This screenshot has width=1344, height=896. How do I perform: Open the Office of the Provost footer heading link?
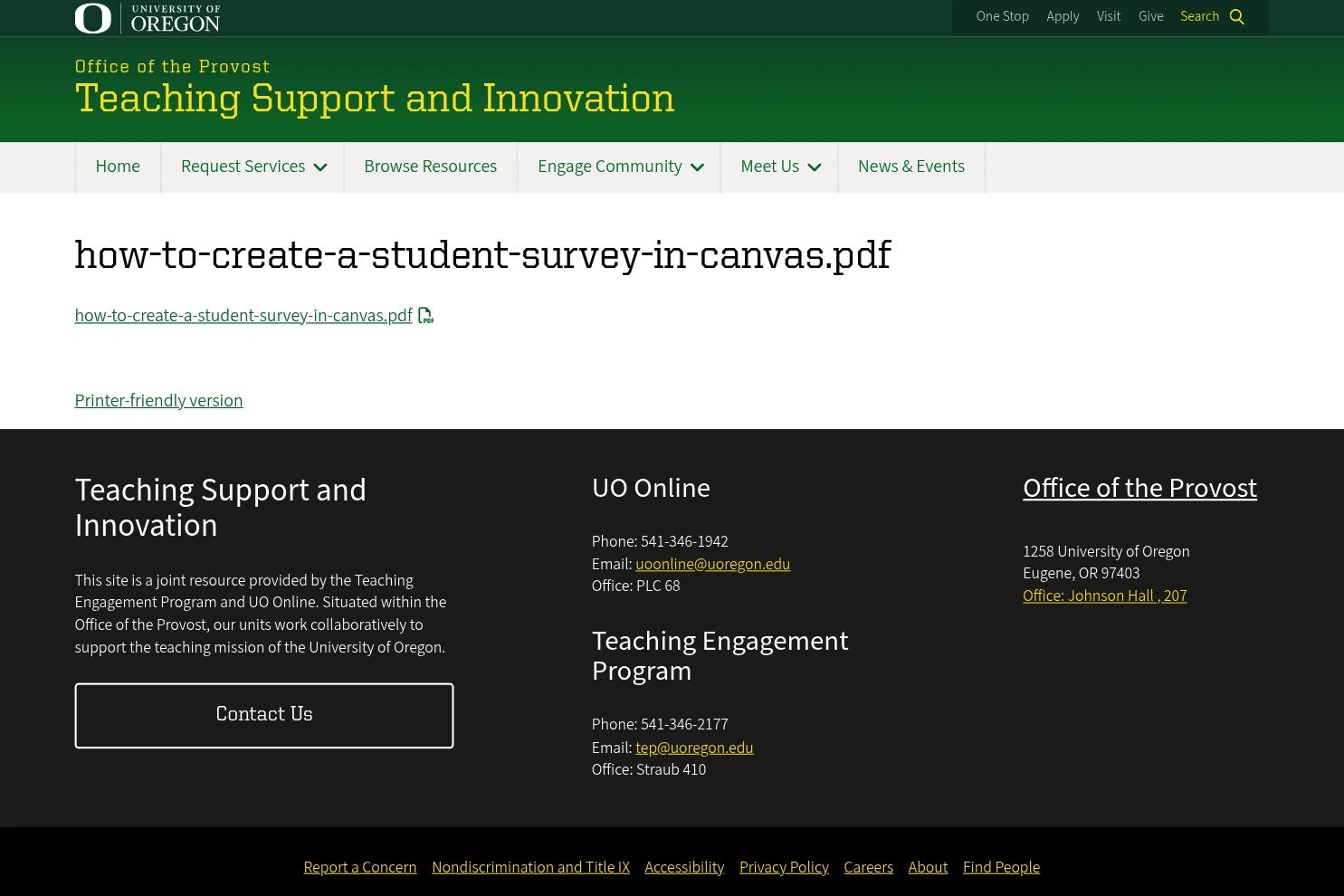tap(1139, 488)
